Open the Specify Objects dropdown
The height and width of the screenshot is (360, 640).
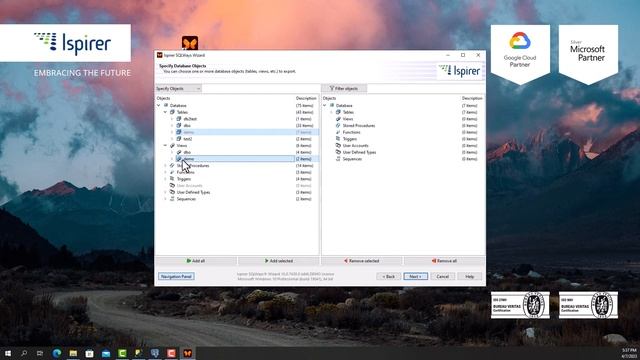(x=178, y=89)
